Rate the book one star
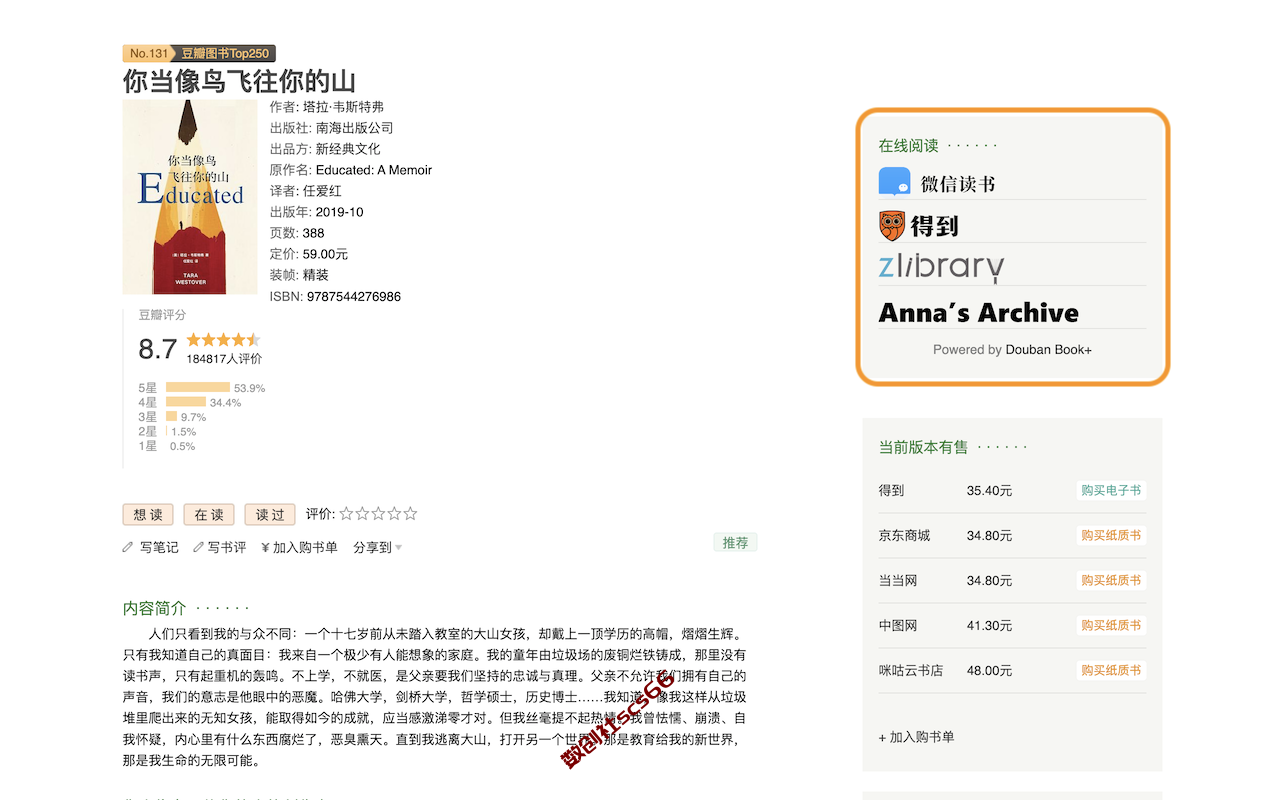This screenshot has width=1280, height=800. click(x=346, y=514)
